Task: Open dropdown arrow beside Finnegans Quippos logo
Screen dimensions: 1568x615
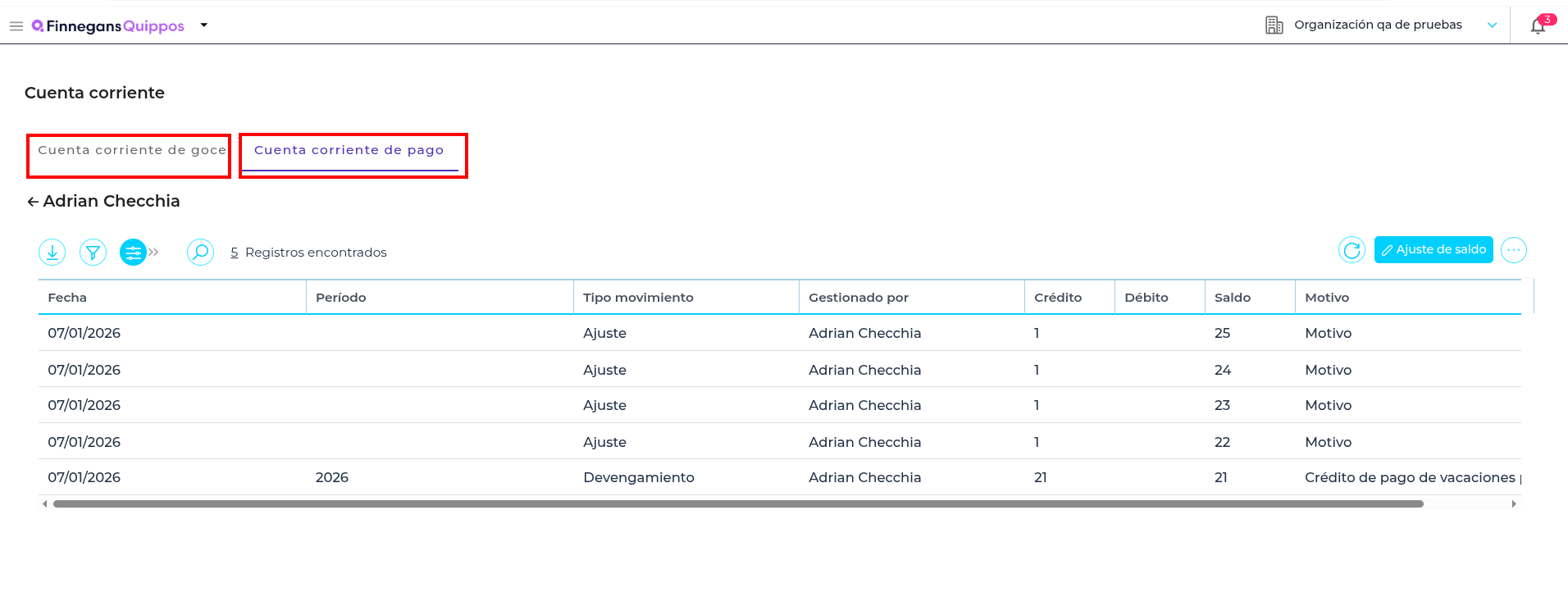Action: 204,25
